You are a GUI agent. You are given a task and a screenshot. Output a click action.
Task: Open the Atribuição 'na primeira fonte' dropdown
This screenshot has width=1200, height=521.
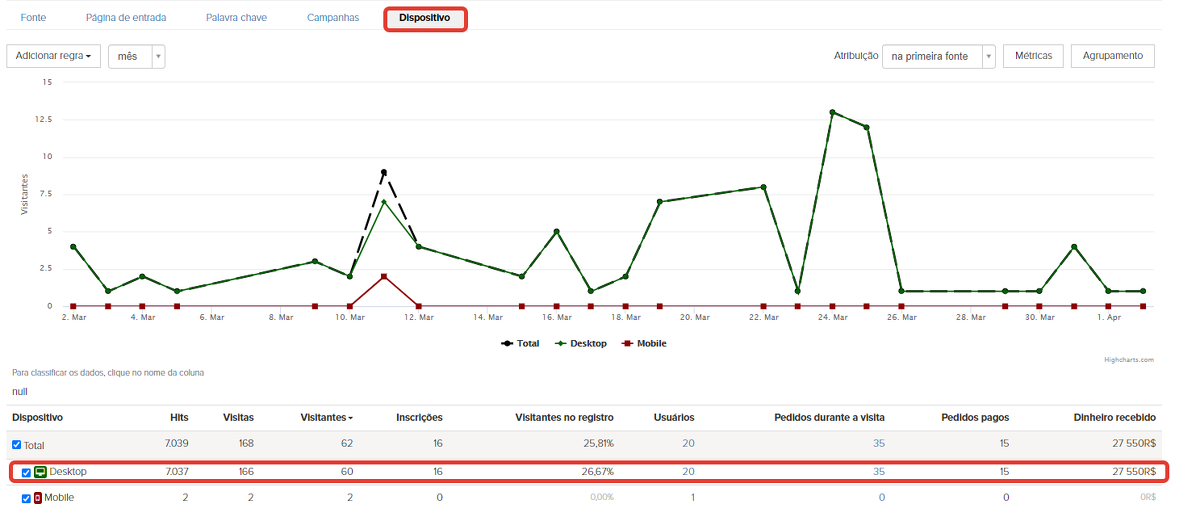[938, 57]
